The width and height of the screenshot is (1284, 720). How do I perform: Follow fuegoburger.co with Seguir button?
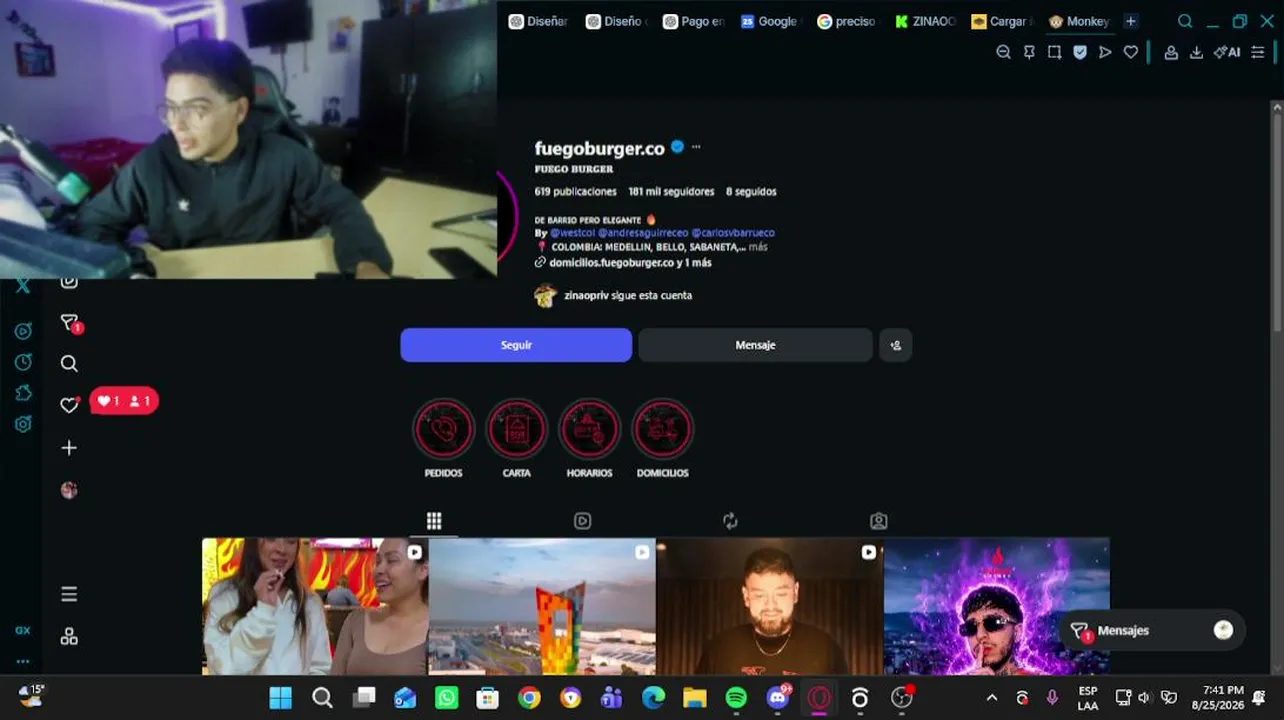516,345
